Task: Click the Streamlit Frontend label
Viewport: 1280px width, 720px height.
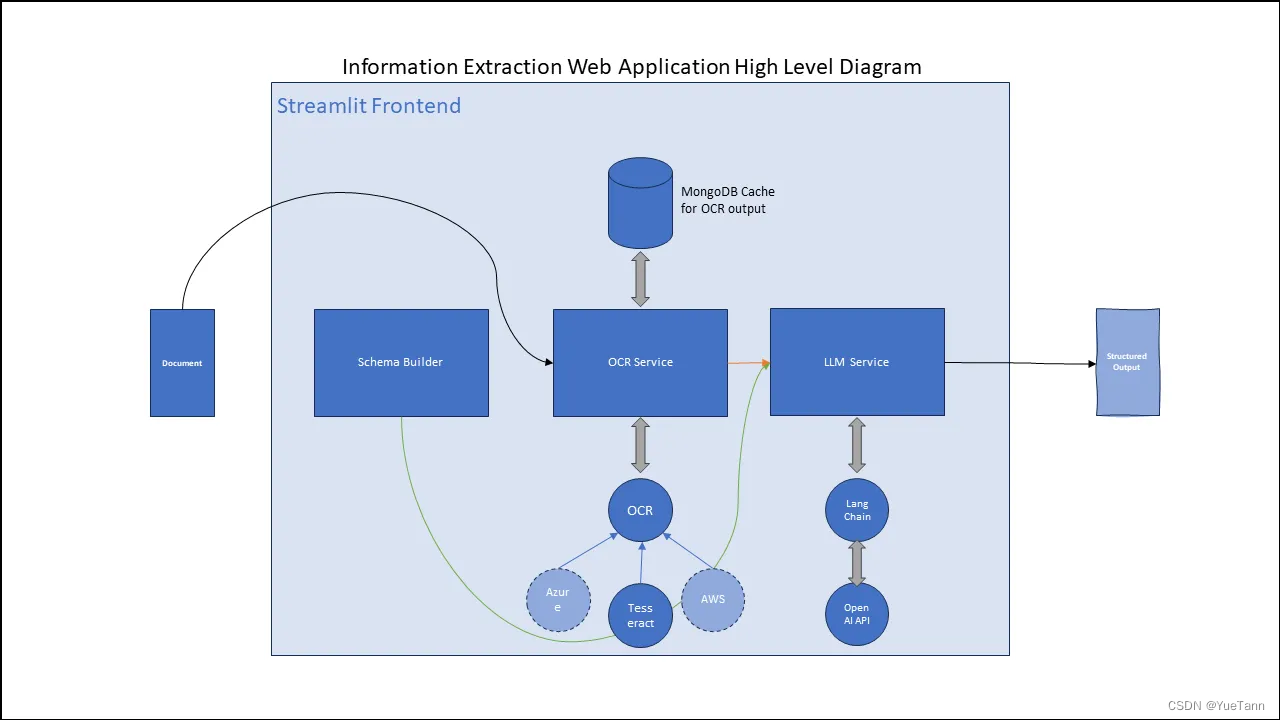Action: click(369, 106)
